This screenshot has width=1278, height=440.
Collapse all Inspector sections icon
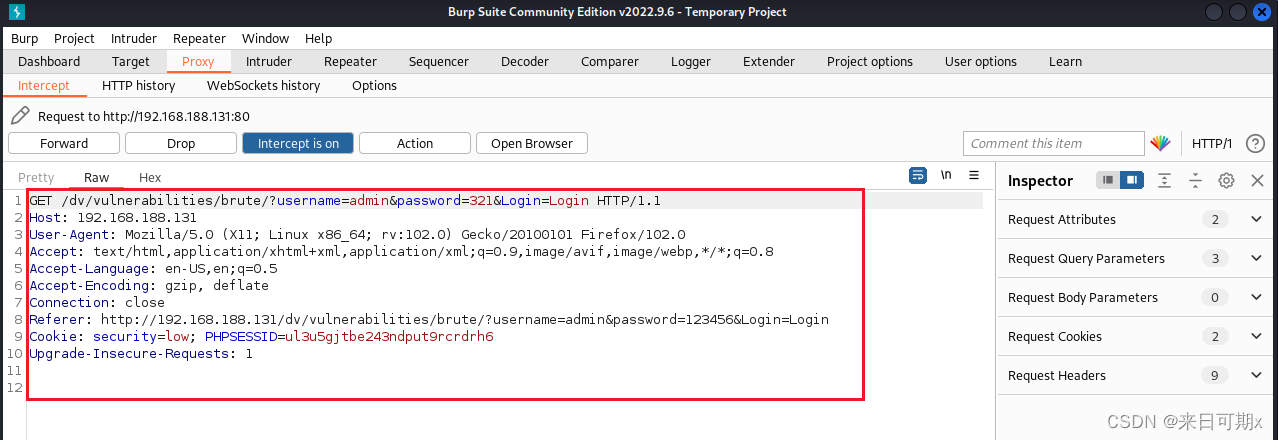point(1195,180)
